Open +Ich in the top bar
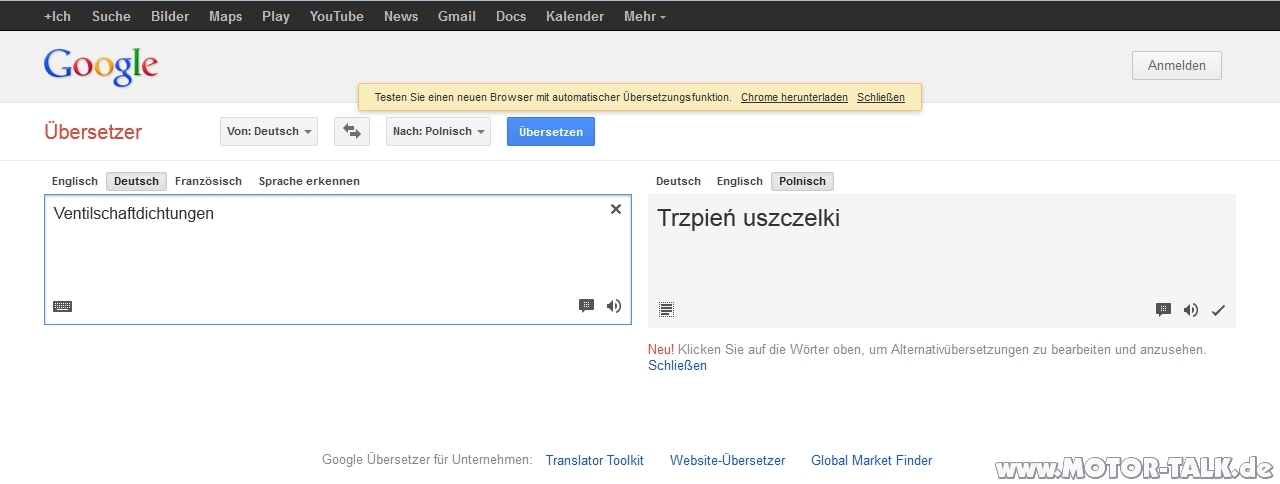1280x484 pixels. (58, 16)
